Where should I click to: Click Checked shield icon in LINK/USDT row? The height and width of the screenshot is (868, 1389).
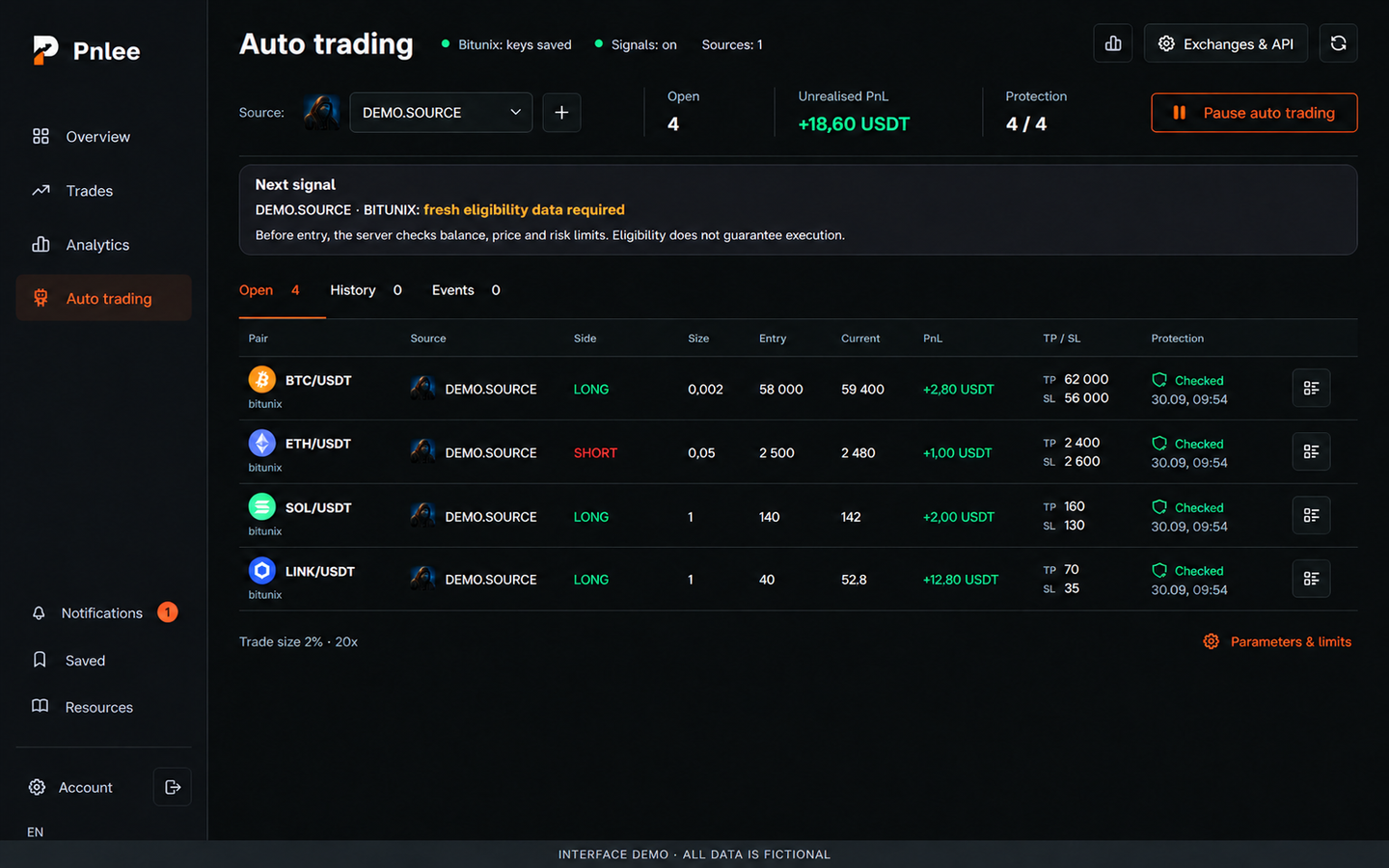tap(1159, 571)
